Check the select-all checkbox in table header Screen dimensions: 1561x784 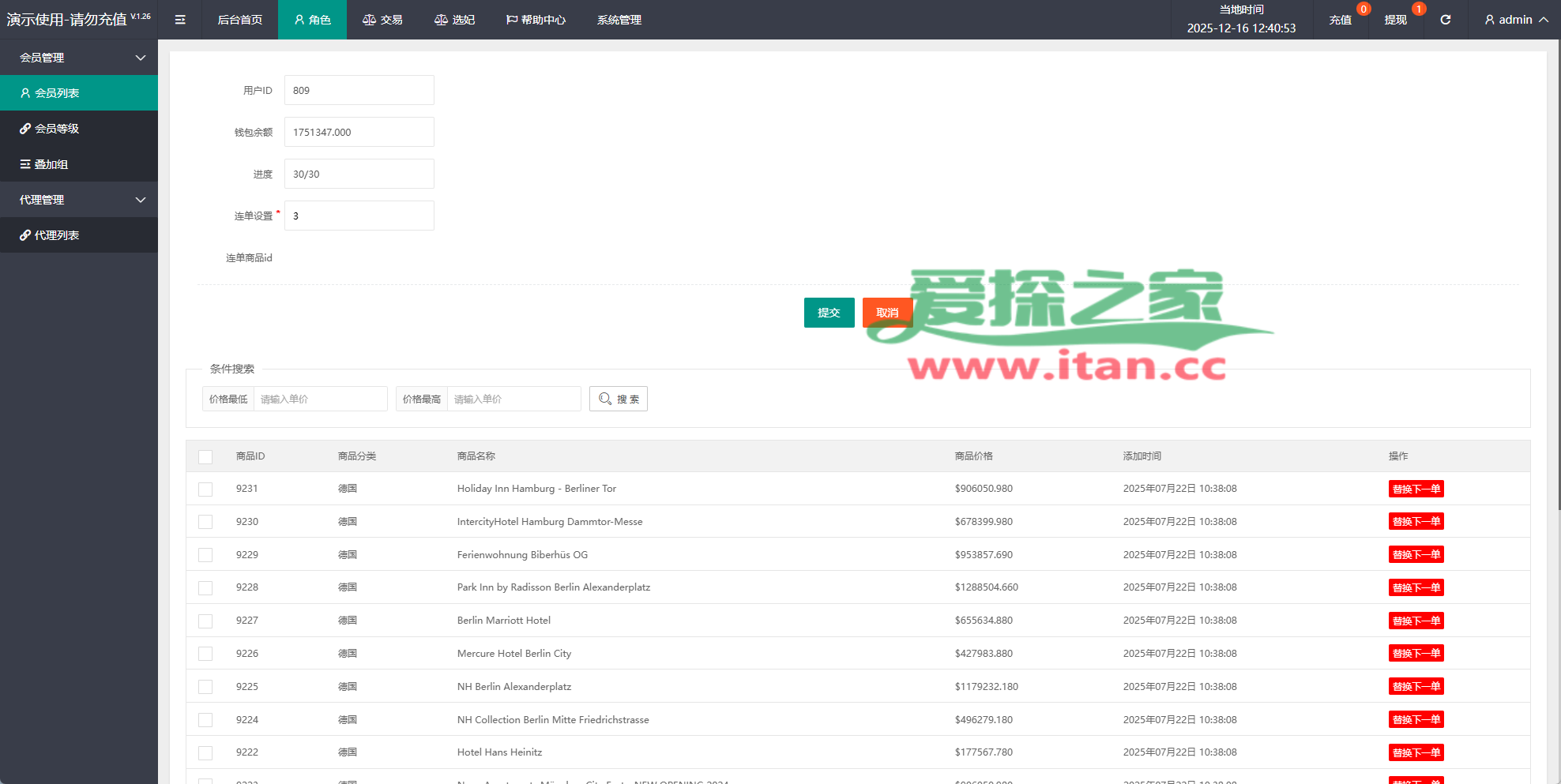click(x=205, y=456)
